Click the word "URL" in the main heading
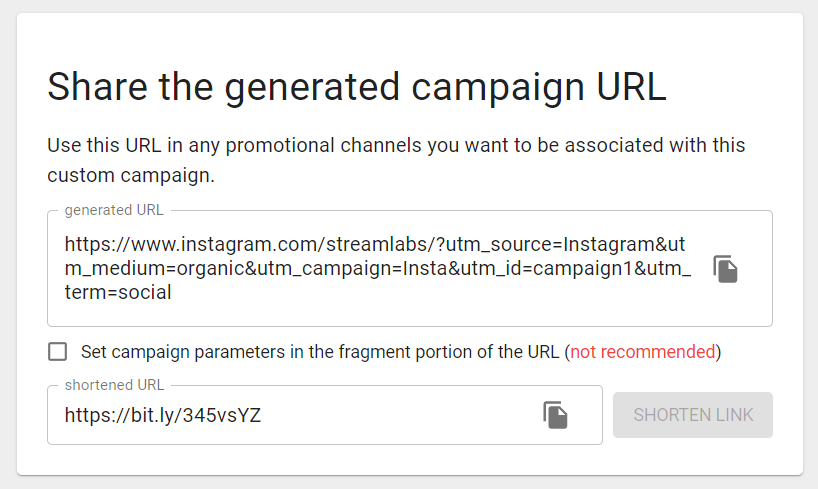The height and width of the screenshot is (489, 818). click(631, 87)
